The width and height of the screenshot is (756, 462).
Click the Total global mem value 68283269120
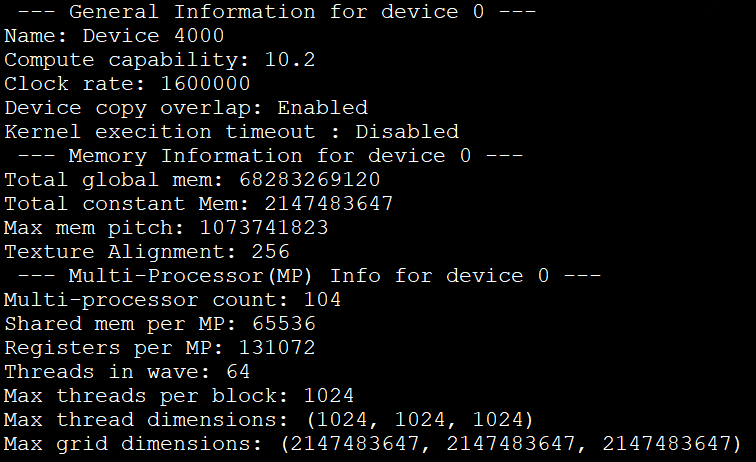tap(309, 180)
